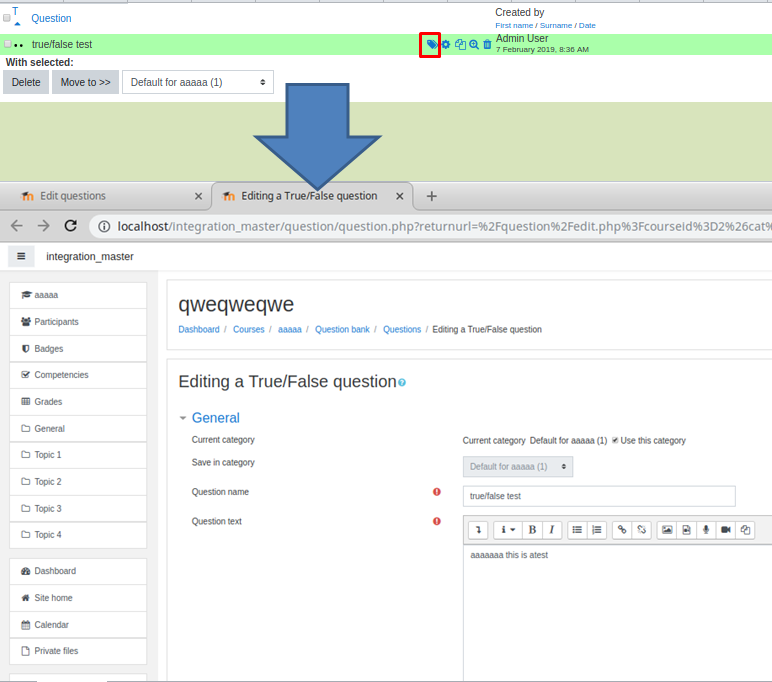The width and height of the screenshot is (772, 682).
Task: Open the Save in category dropdown
Action: [x=518, y=466]
